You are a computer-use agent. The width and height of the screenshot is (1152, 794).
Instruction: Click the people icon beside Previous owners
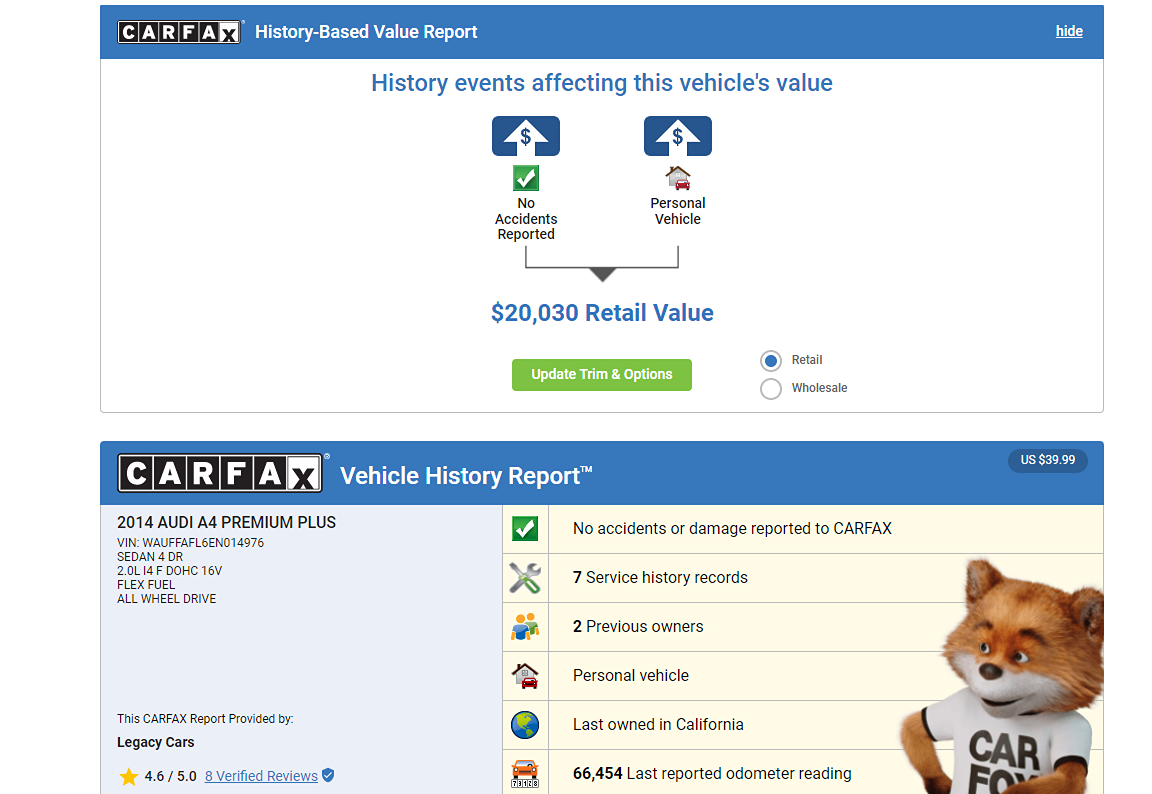pos(525,627)
